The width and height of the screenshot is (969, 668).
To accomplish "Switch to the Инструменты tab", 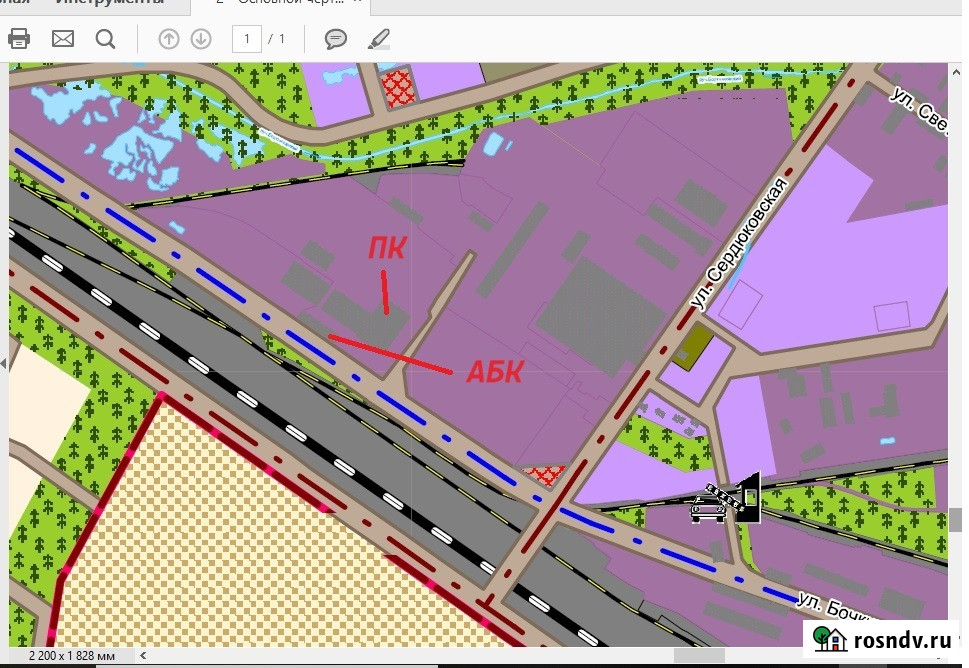I will point(109,2).
